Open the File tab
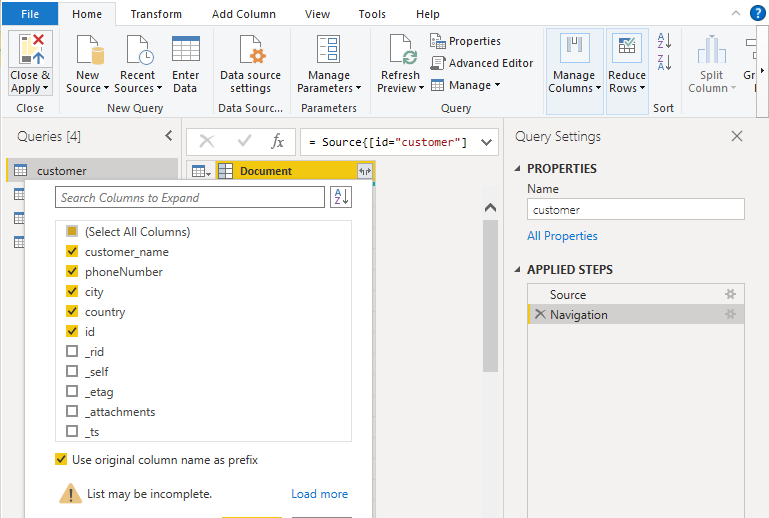The image size is (769, 518). [30, 14]
